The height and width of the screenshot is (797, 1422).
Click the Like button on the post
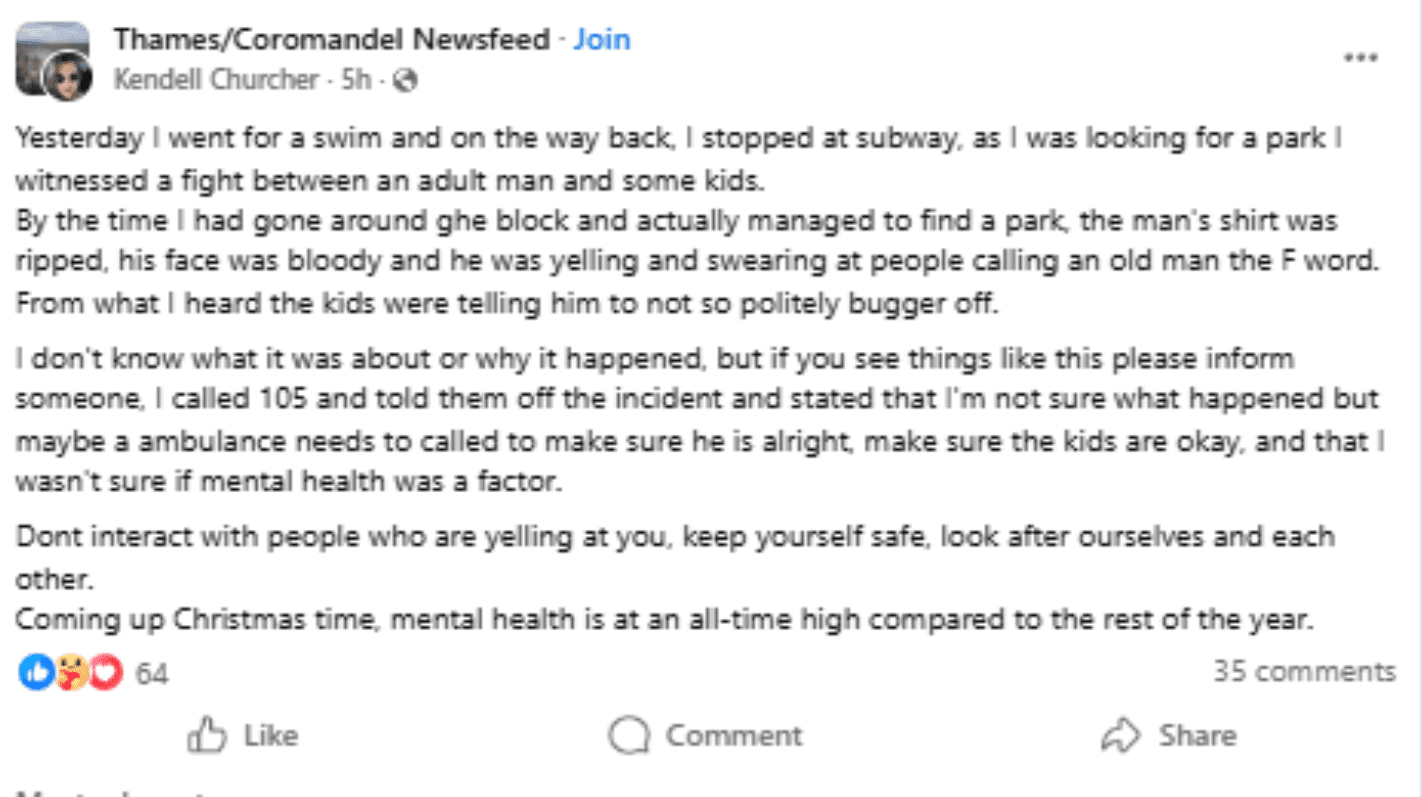click(244, 735)
